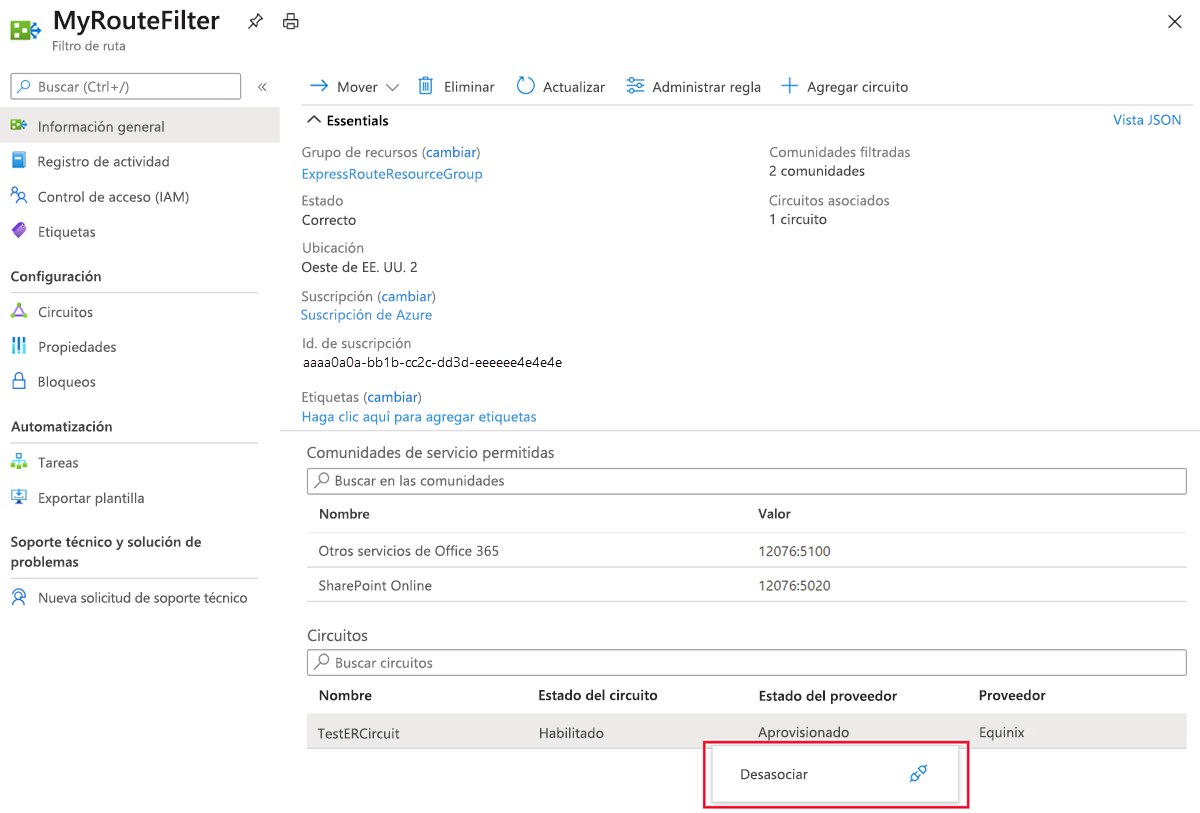This screenshot has height=813, width=1200.
Task: Pin MyRouteFilter using the pin icon
Action: pyautogui.click(x=255, y=21)
